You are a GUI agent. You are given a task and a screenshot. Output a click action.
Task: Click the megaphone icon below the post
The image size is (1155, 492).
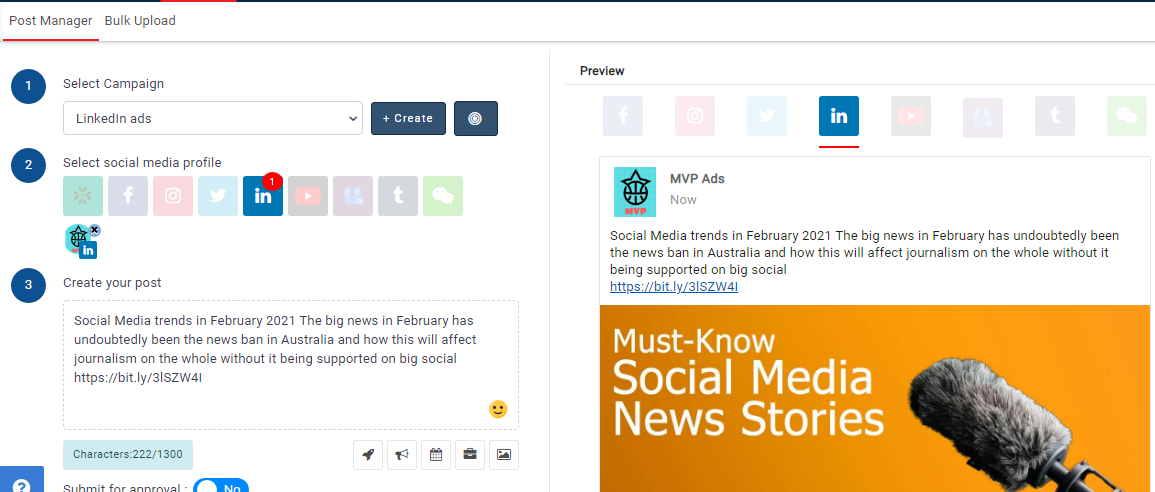[402, 455]
